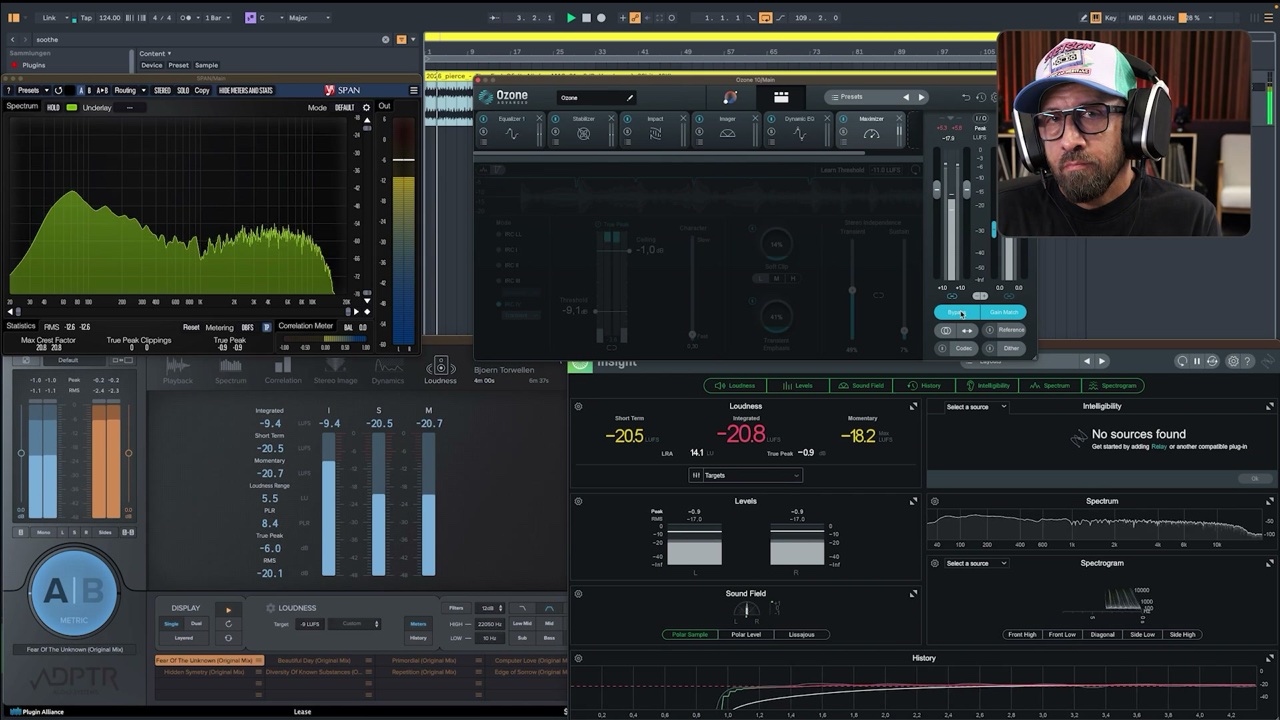The width and height of the screenshot is (1280, 720).
Task: Click Tap tempo button in Ableton
Action: click(x=86, y=18)
